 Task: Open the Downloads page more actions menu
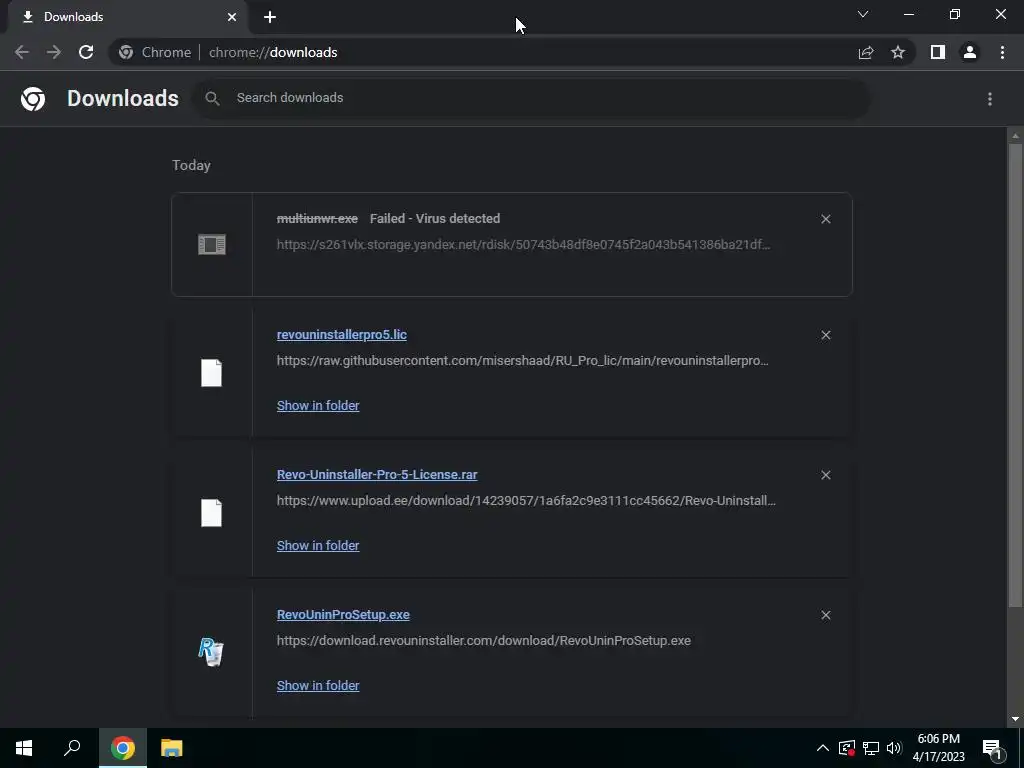pos(990,99)
